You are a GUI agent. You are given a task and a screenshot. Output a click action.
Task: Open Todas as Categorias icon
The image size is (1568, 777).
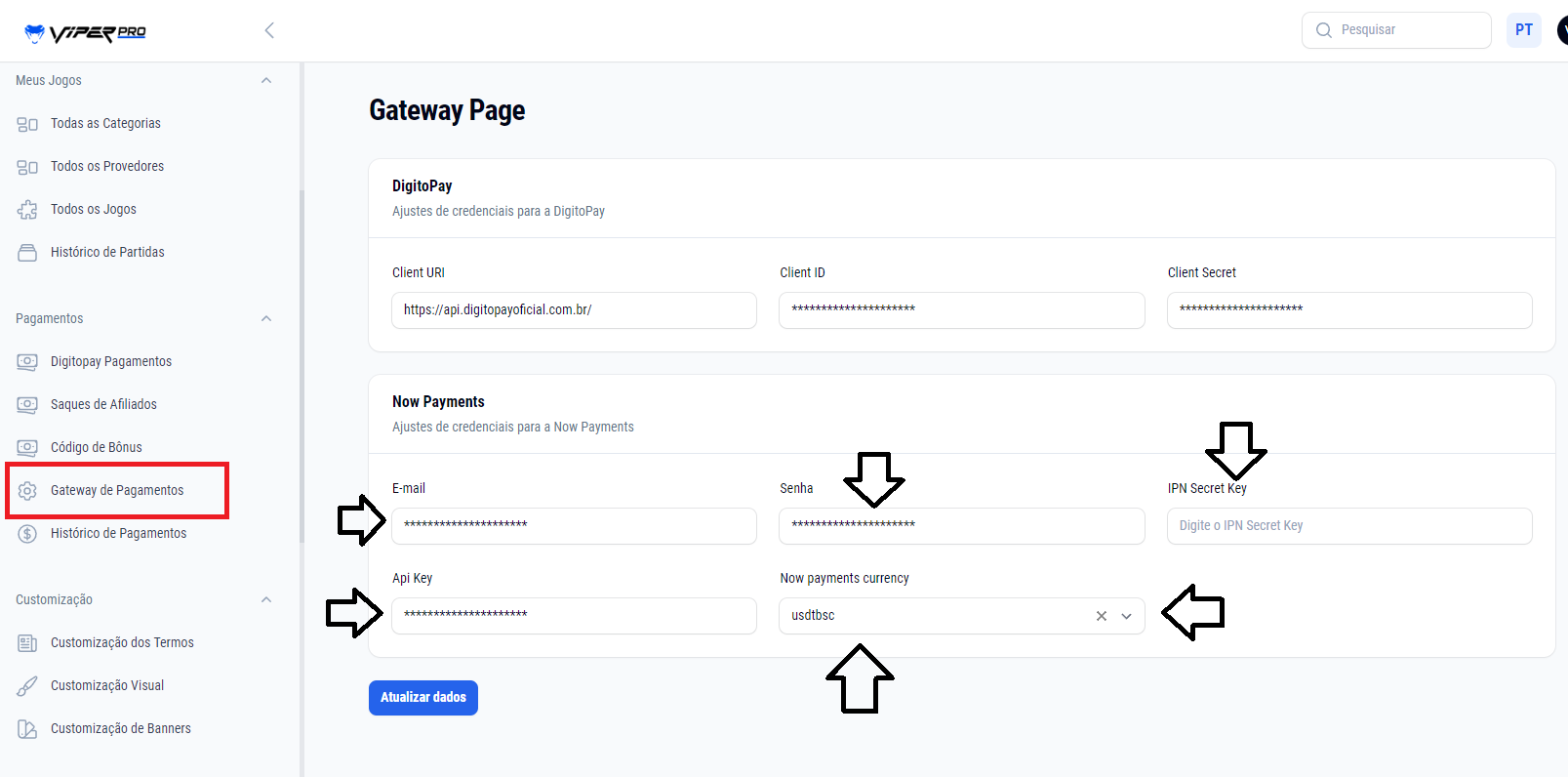coord(27,124)
